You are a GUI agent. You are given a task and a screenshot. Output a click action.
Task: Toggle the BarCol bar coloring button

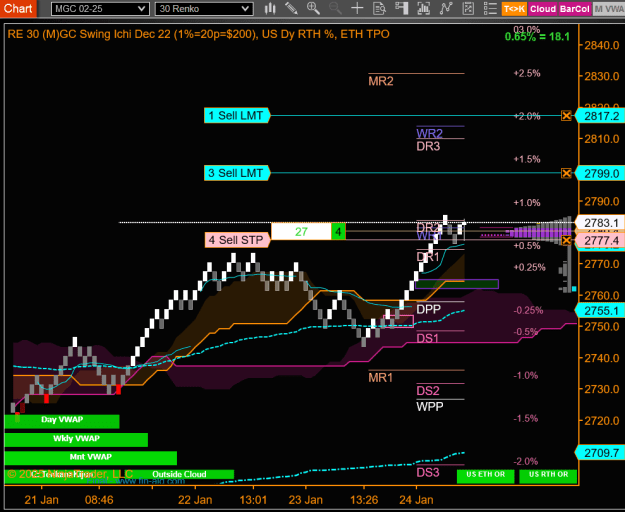[574, 9]
